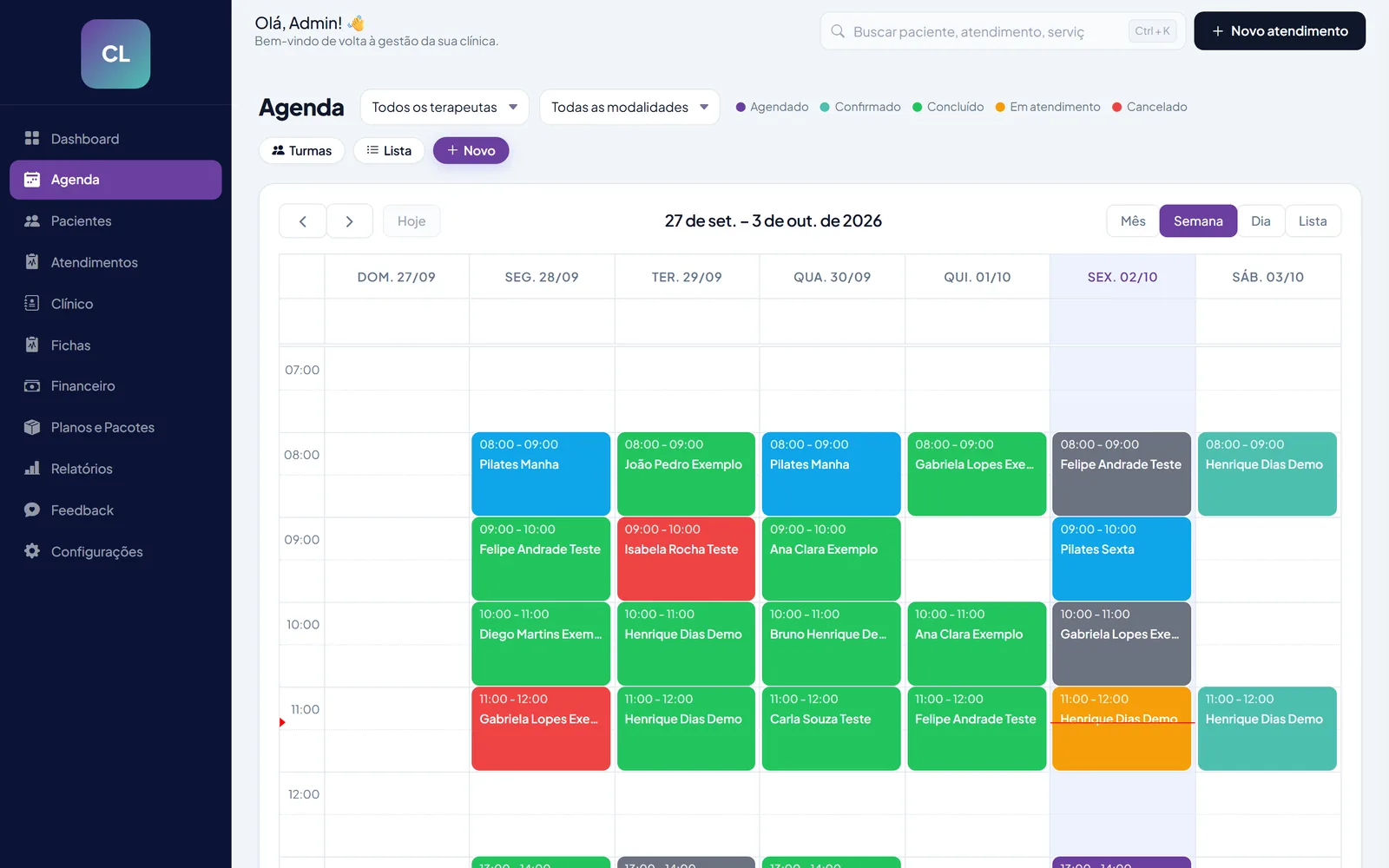Click the Financeiro money icon
The image size is (1389, 868).
[32, 385]
